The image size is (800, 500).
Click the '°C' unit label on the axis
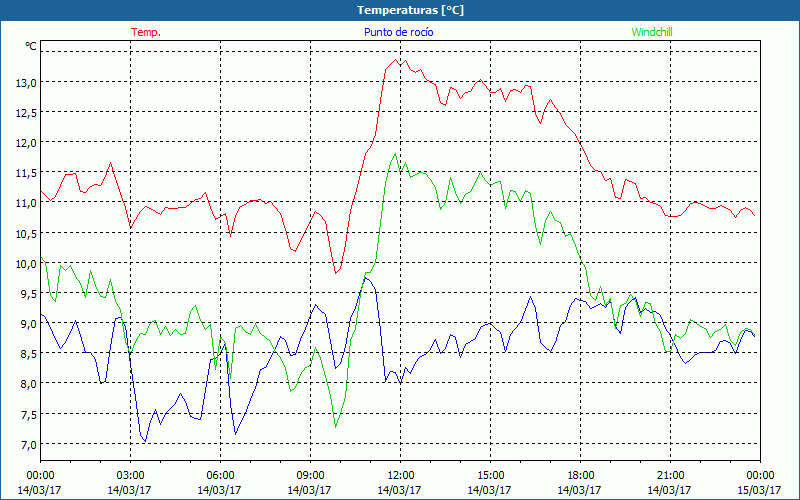pyautogui.click(x=31, y=46)
